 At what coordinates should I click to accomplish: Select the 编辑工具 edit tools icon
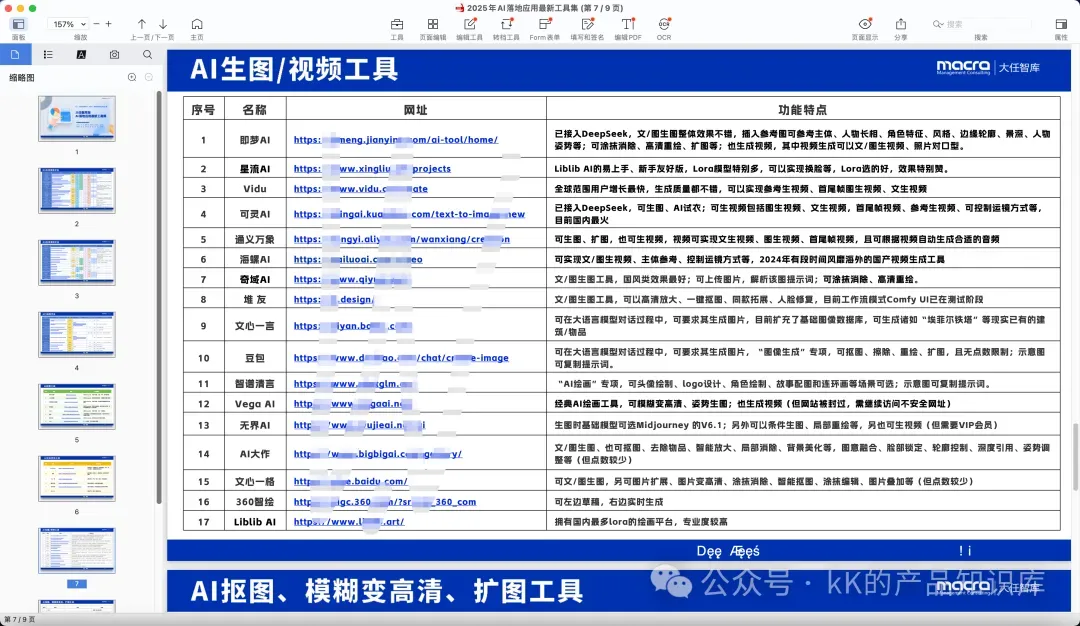pyautogui.click(x=470, y=24)
